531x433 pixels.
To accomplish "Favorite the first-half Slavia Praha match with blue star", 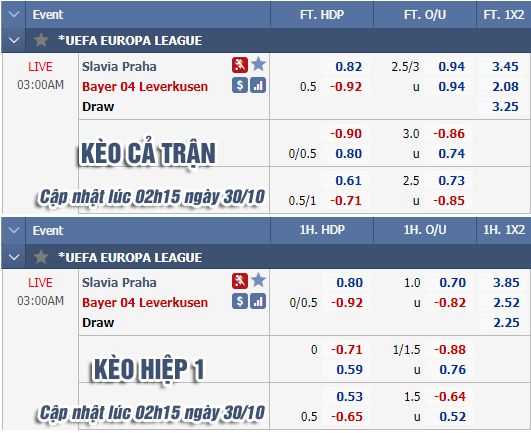I will point(258,280).
